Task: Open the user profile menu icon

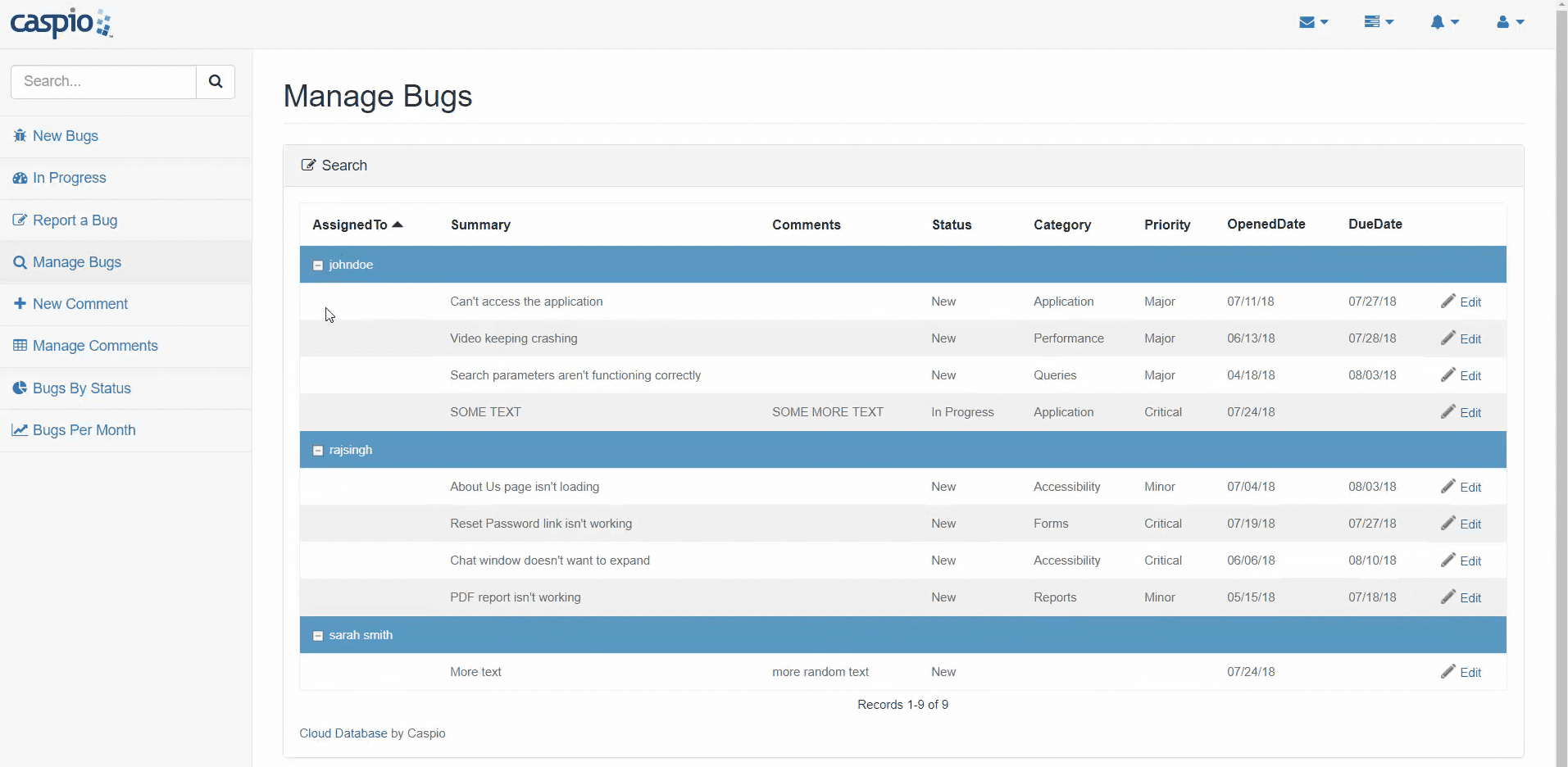Action: [1510, 22]
